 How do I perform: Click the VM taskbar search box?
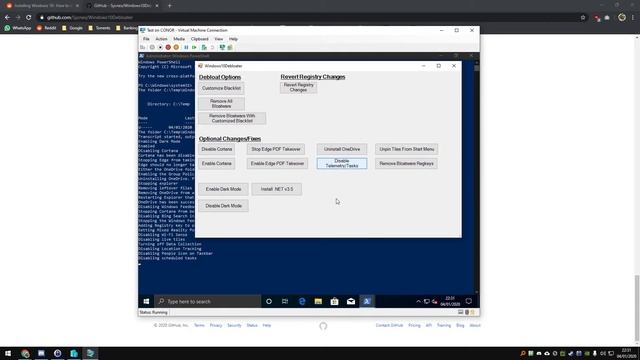(x=207, y=302)
